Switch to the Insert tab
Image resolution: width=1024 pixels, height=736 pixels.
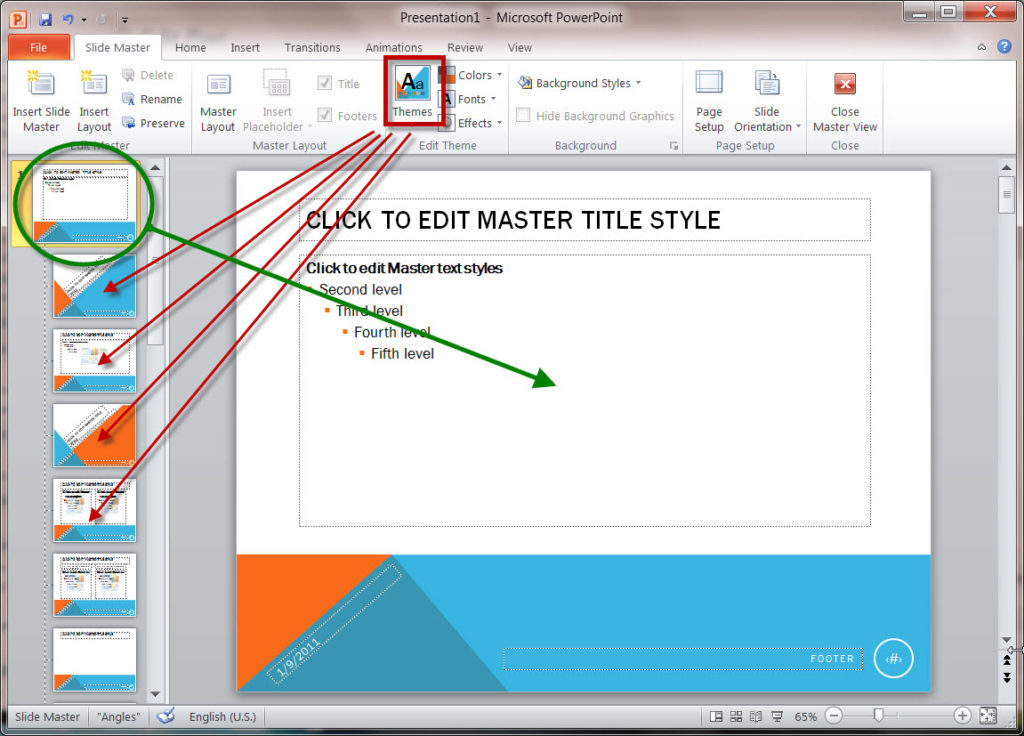(245, 48)
